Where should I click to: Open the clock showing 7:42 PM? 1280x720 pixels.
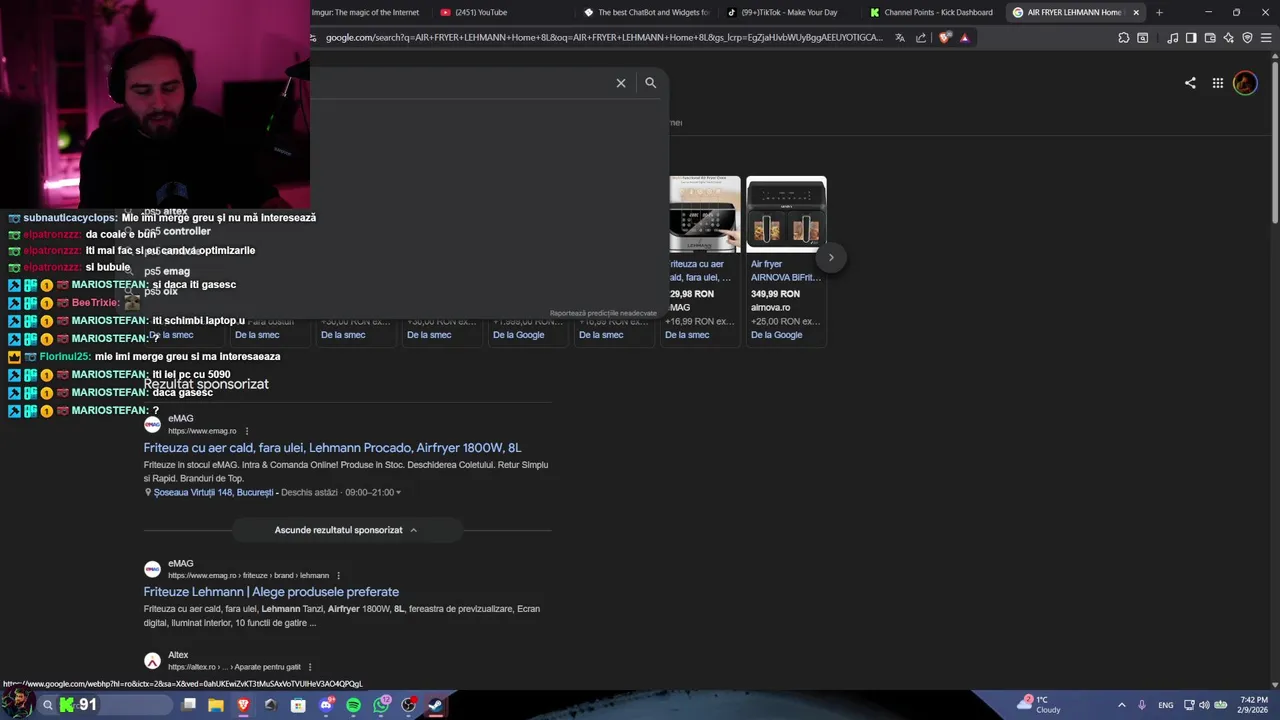1254,705
